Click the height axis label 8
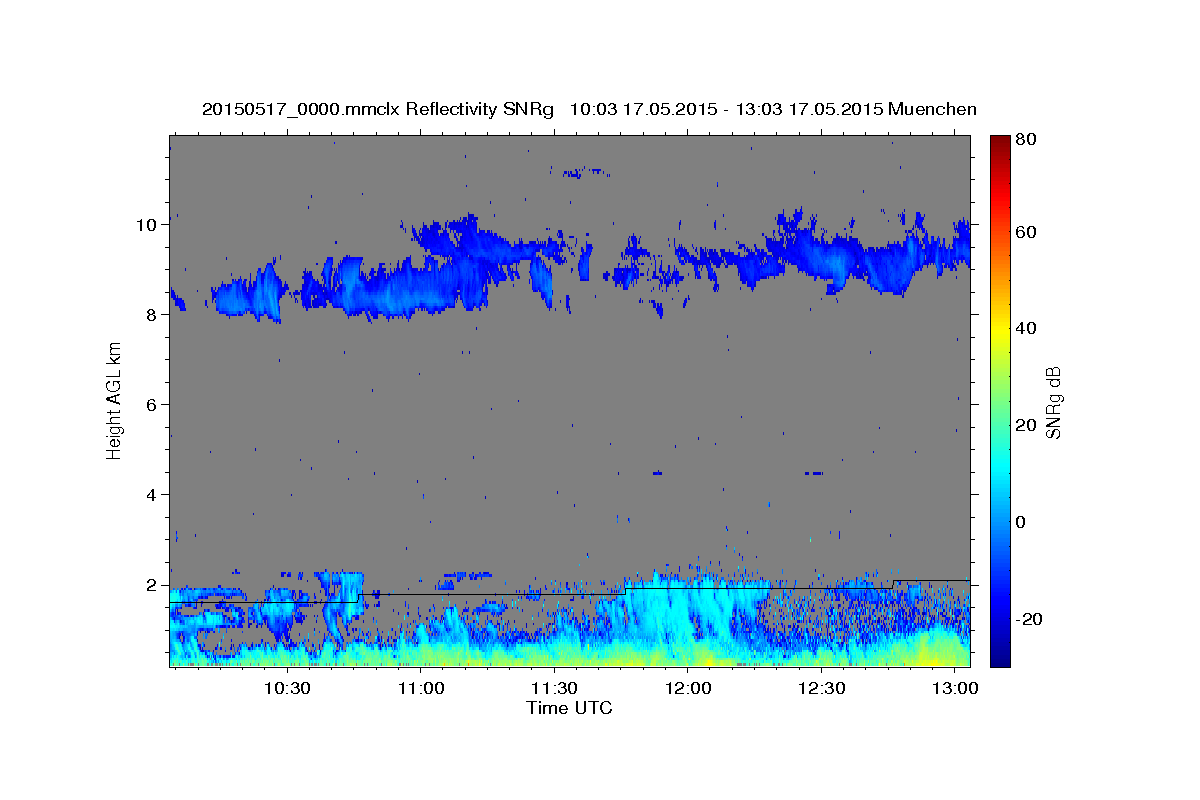The height and width of the screenshot is (800, 1200). [x=153, y=315]
